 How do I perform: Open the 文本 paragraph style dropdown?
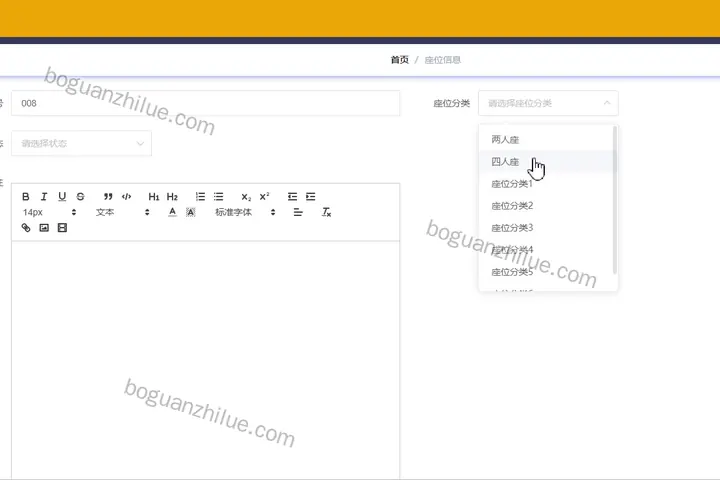pos(123,212)
